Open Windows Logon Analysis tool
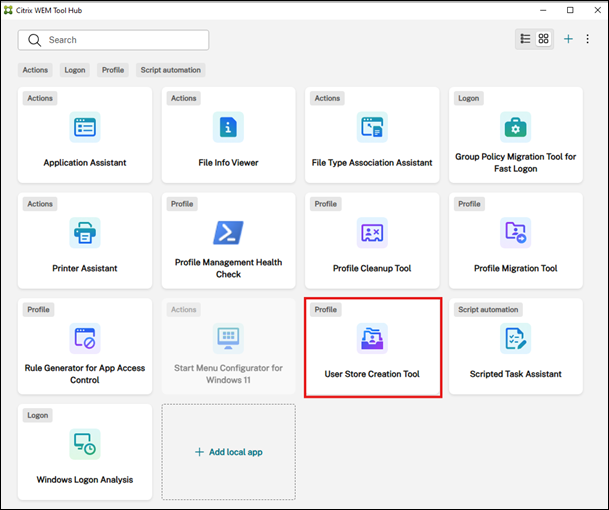 point(85,445)
